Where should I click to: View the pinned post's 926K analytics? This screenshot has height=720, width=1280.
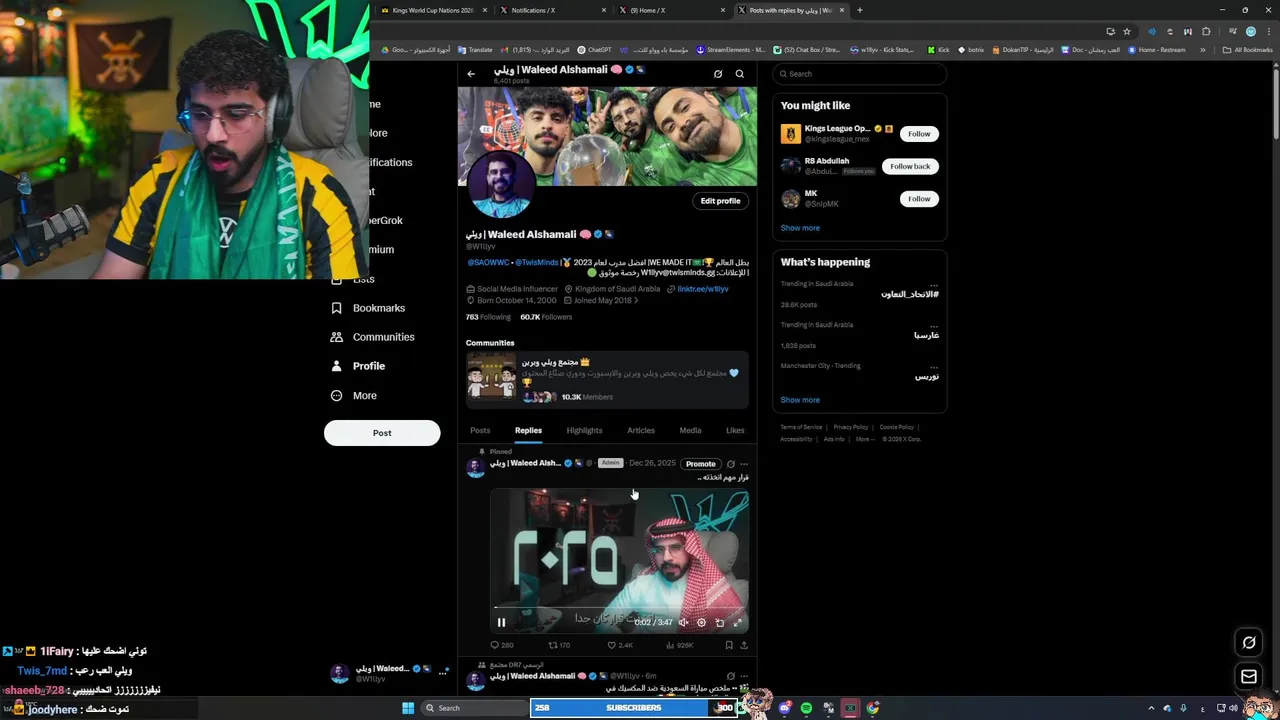tap(679, 645)
